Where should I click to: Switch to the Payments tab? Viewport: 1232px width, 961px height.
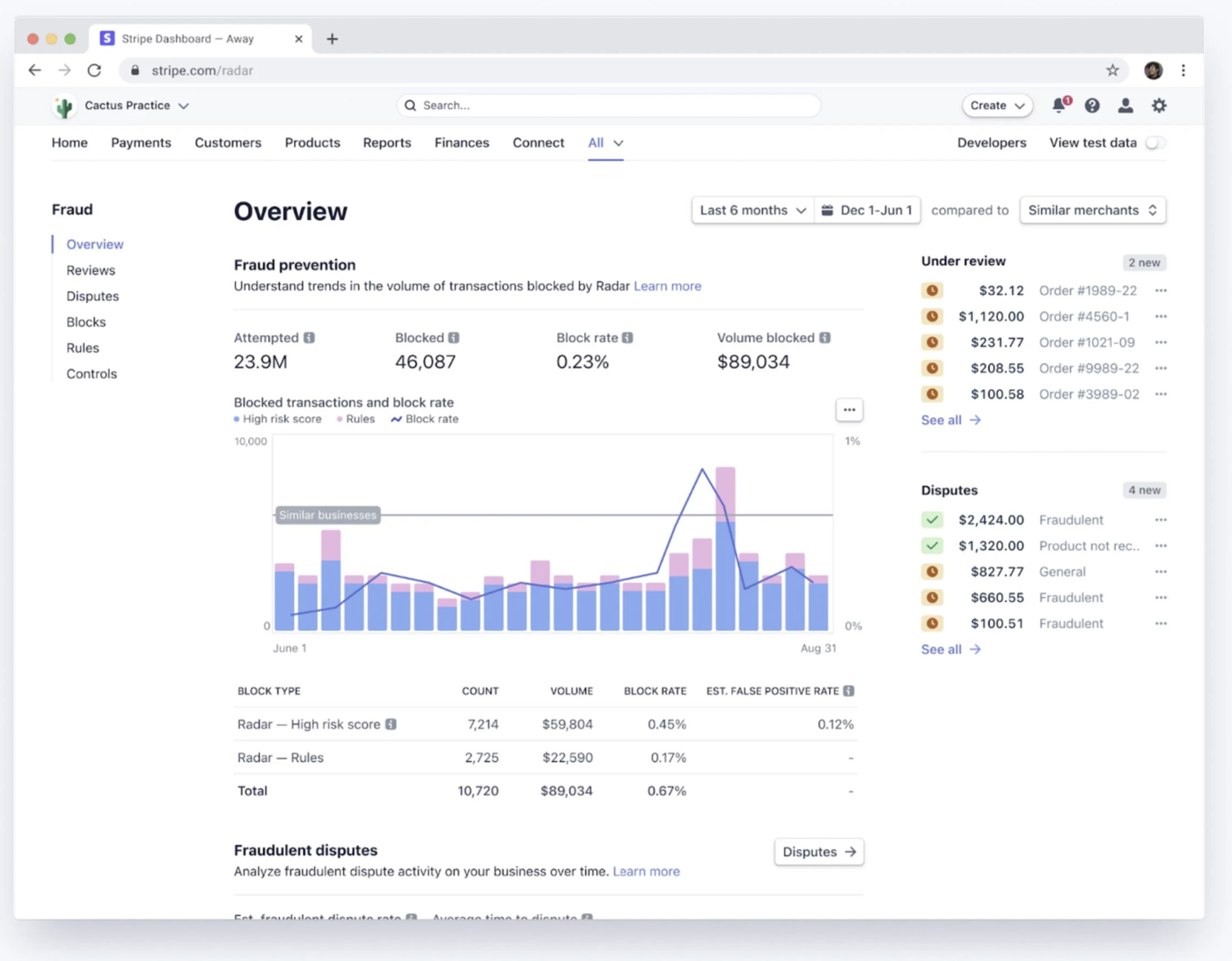(x=141, y=143)
